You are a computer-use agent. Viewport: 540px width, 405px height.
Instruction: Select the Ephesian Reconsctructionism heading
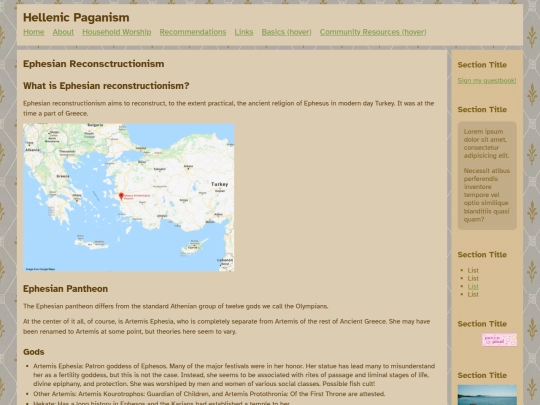click(x=93, y=64)
